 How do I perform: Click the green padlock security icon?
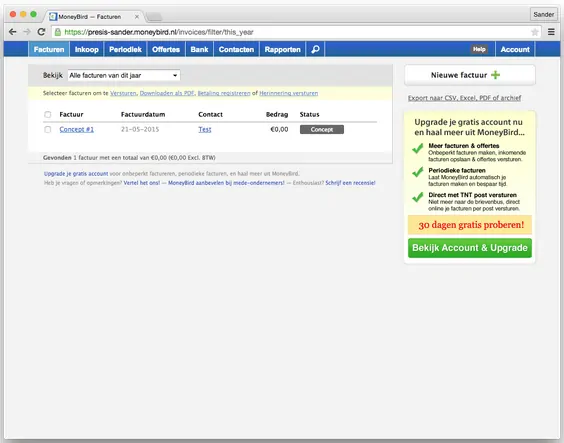pos(58,32)
